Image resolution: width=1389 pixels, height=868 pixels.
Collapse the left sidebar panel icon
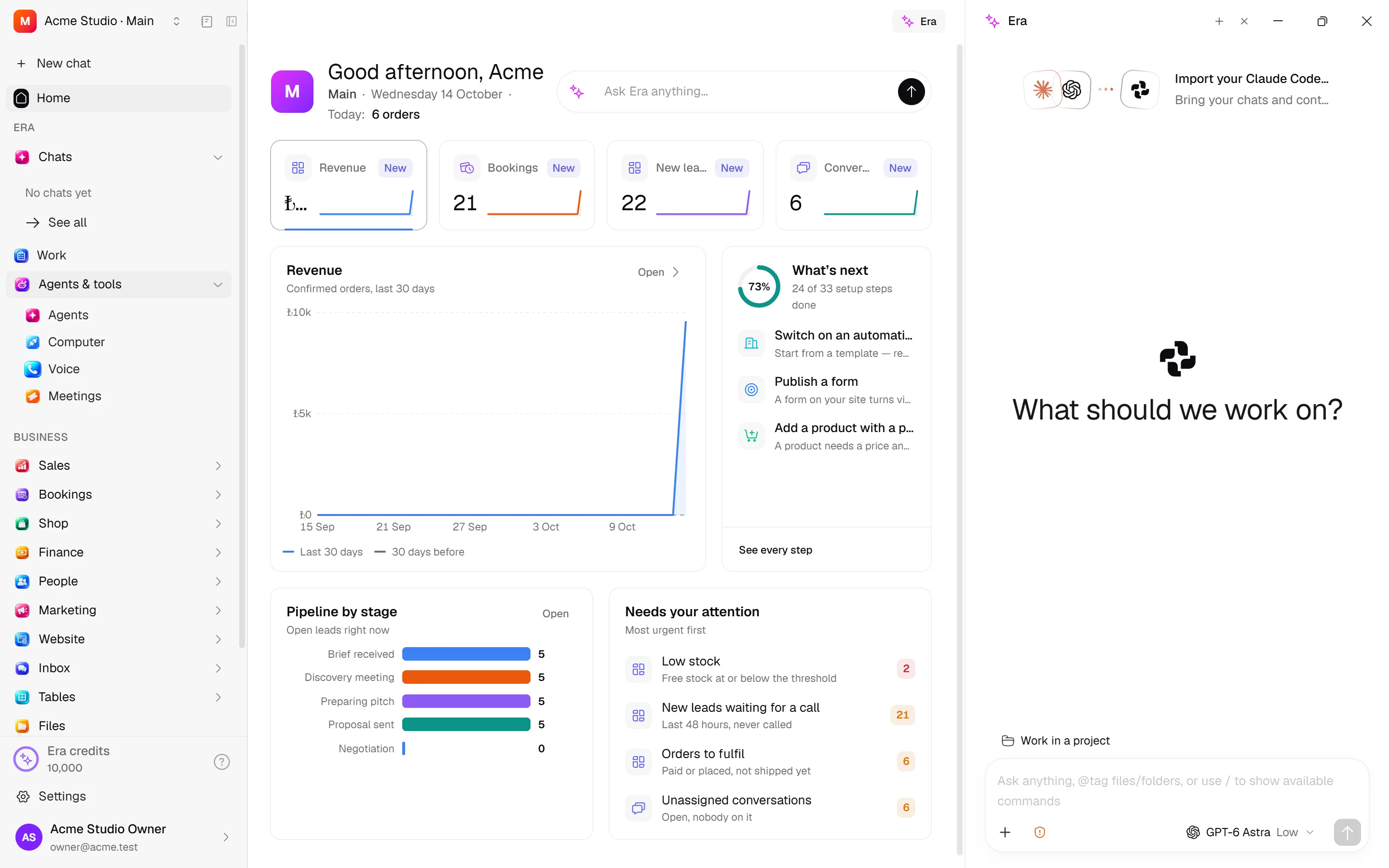click(231, 21)
